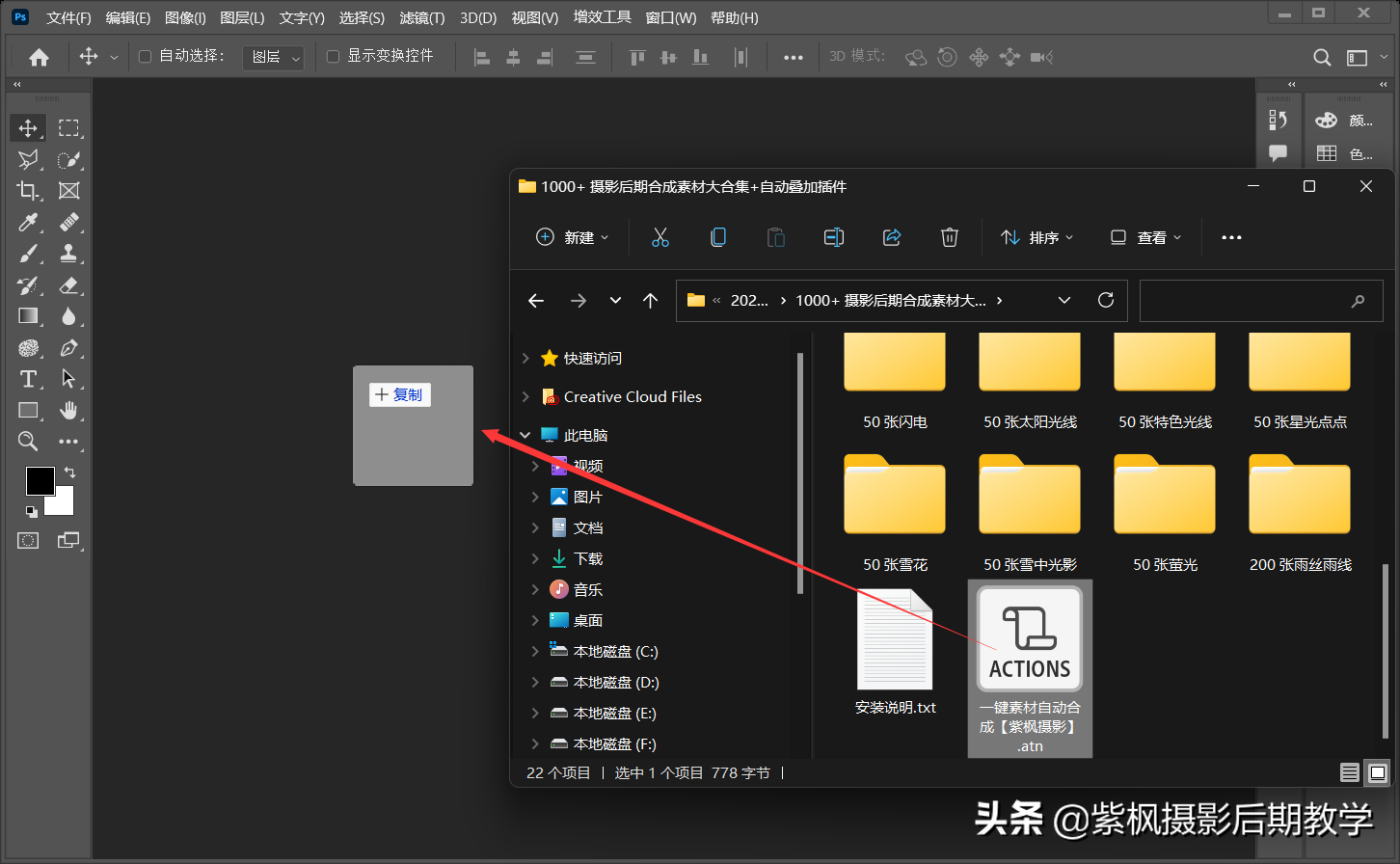Screen dimensions: 1400x864
Task: Select the Gradient tool
Action: (x=28, y=316)
